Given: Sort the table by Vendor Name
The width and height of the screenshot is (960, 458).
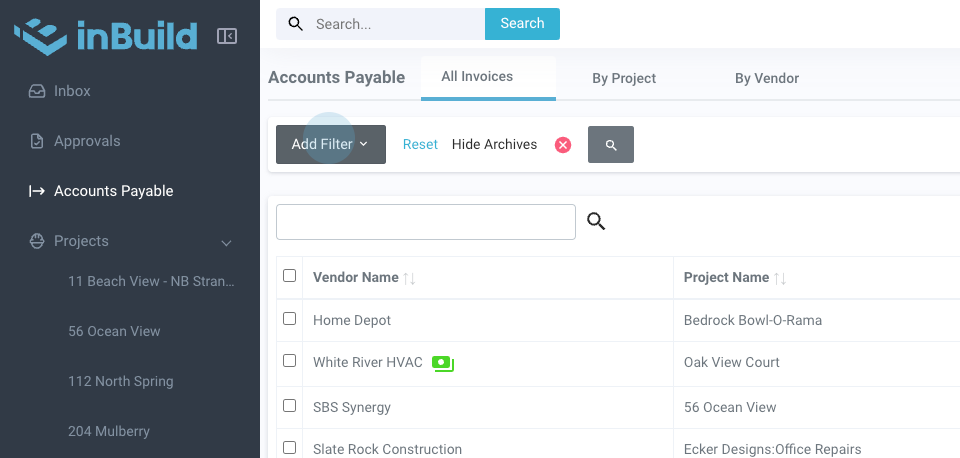Looking at the screenshot, I should [409, 278].
